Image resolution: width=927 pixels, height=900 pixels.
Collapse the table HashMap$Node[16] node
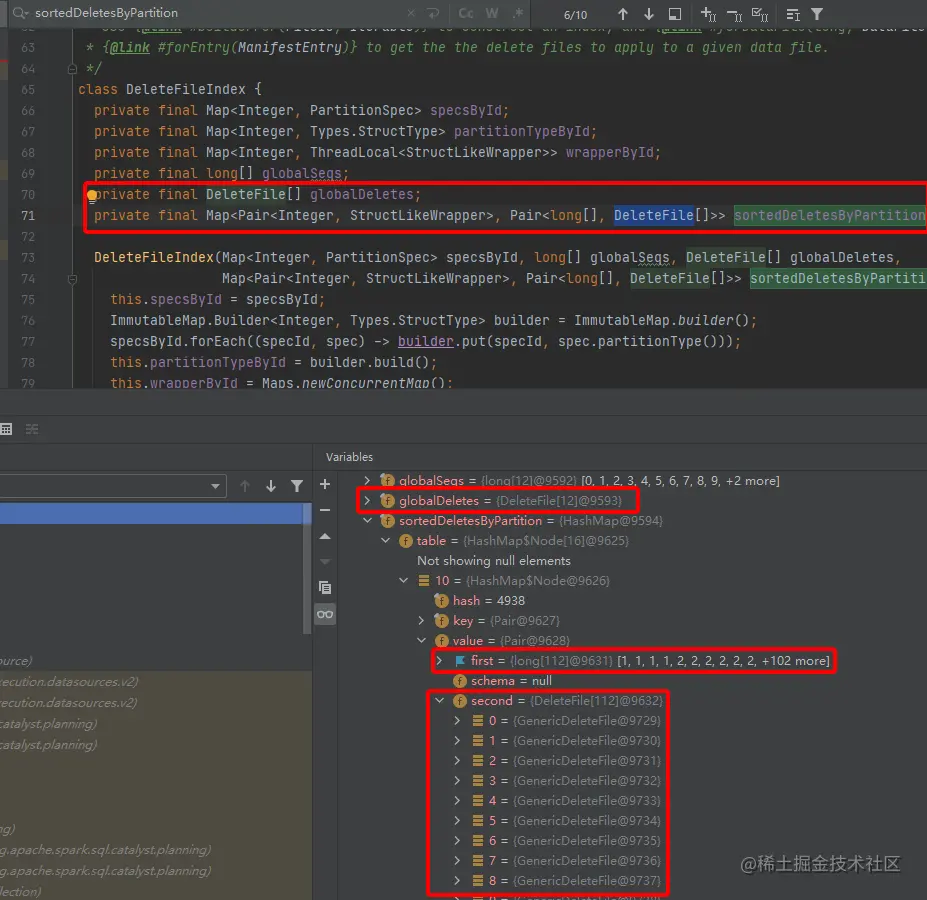click(x=385, y=540)
